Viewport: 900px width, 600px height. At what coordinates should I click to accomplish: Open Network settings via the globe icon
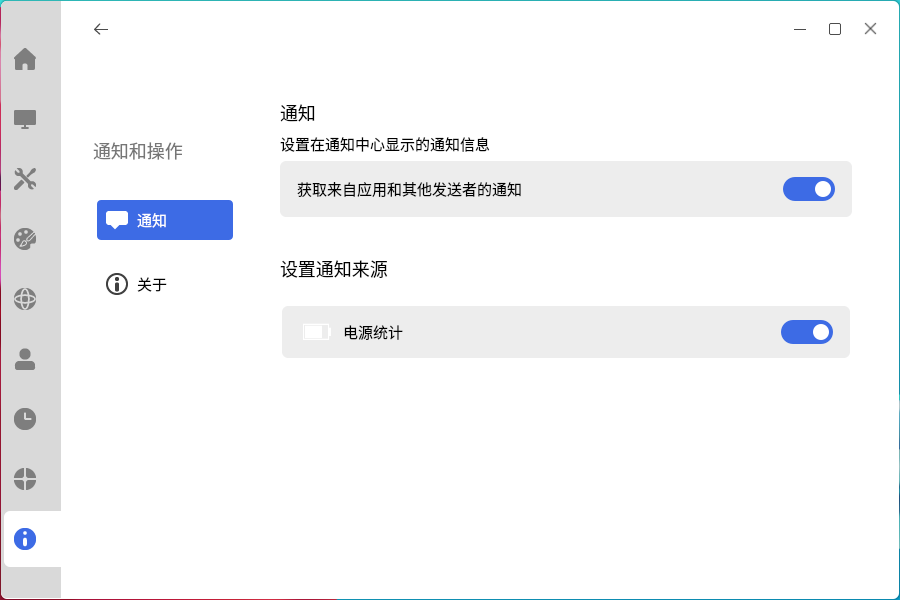pos(24,299)
